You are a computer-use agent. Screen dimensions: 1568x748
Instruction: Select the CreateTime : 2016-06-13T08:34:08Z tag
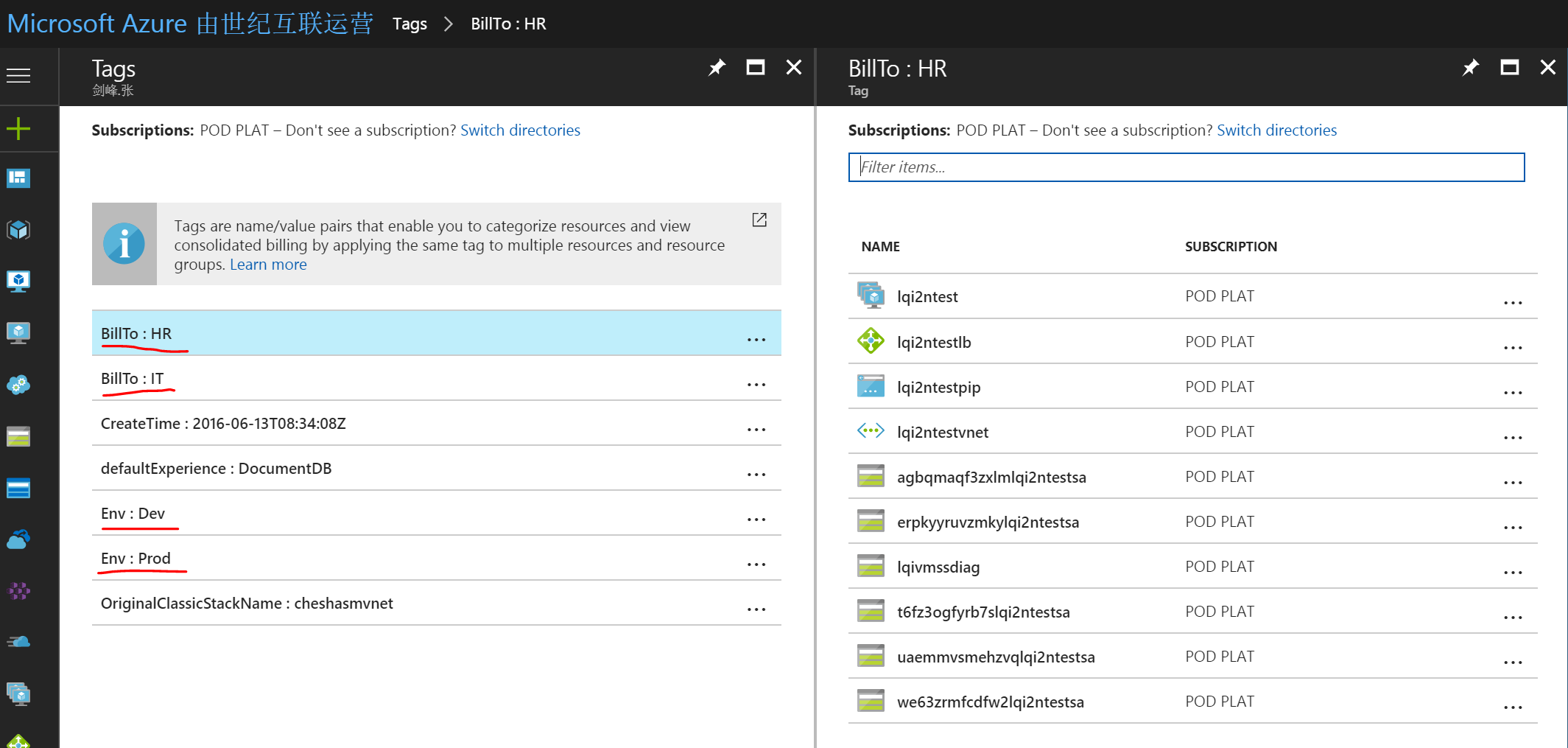tap(436, 424)
